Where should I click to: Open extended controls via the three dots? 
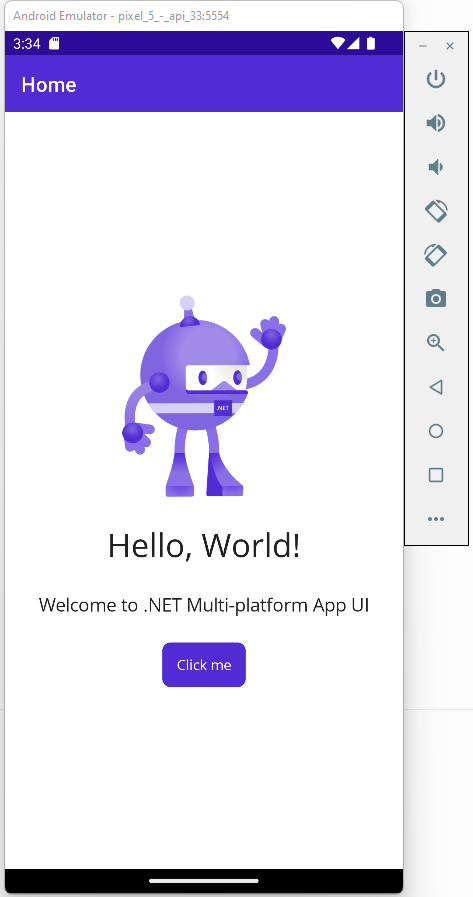pos(436,519)
